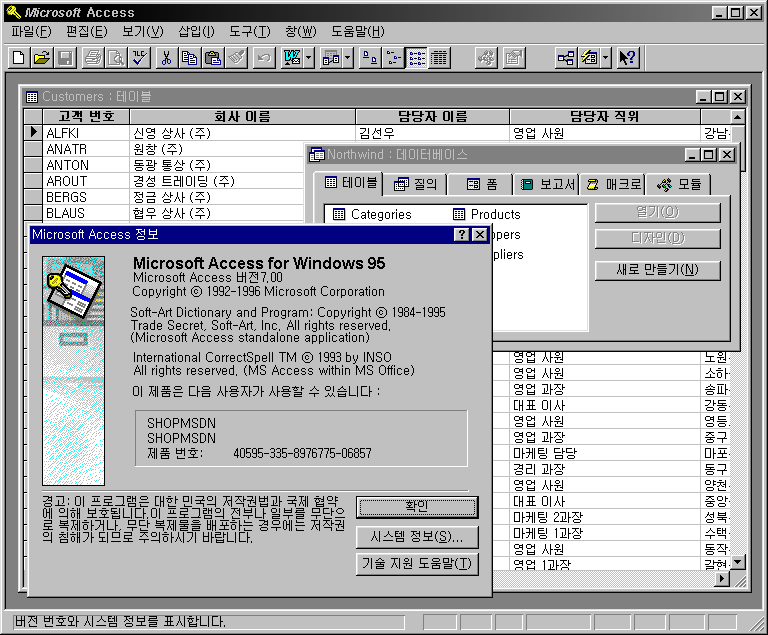Switch to the 모듈 tab
This screenshot has width=768, height=635.
click(x=679, y=184)
